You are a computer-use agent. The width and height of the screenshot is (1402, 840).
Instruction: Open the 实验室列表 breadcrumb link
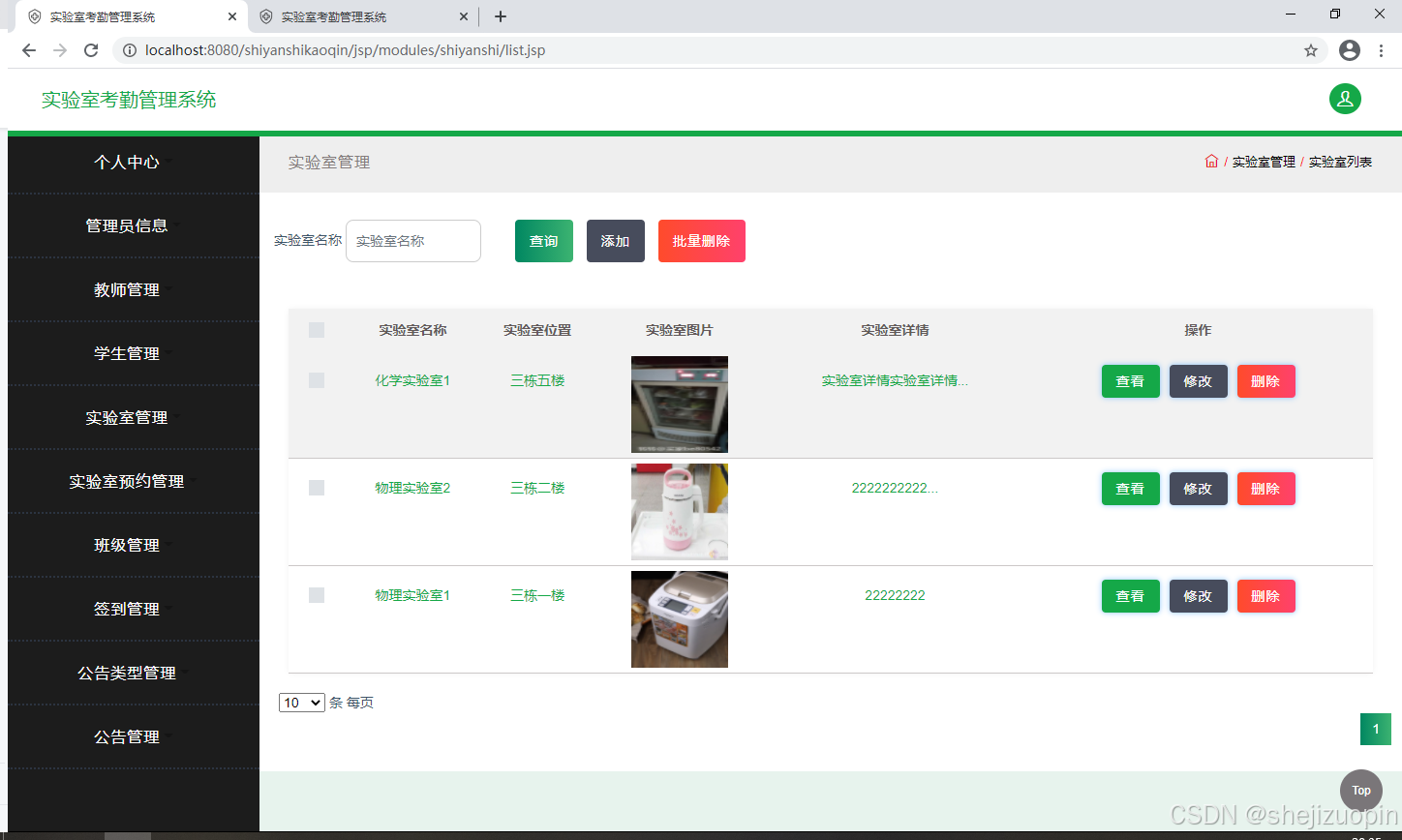click(1340, 162)
